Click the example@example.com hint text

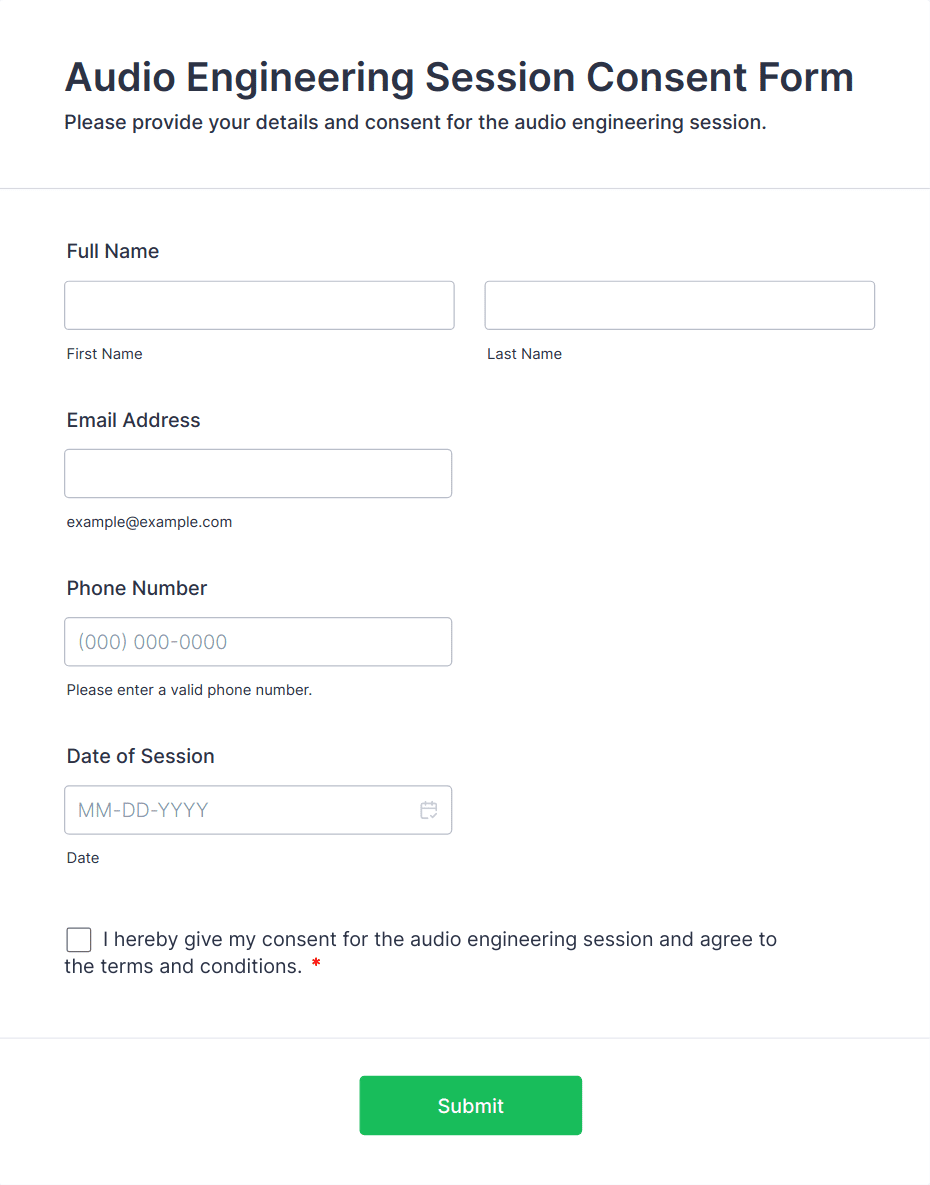[x=149, y=522]
